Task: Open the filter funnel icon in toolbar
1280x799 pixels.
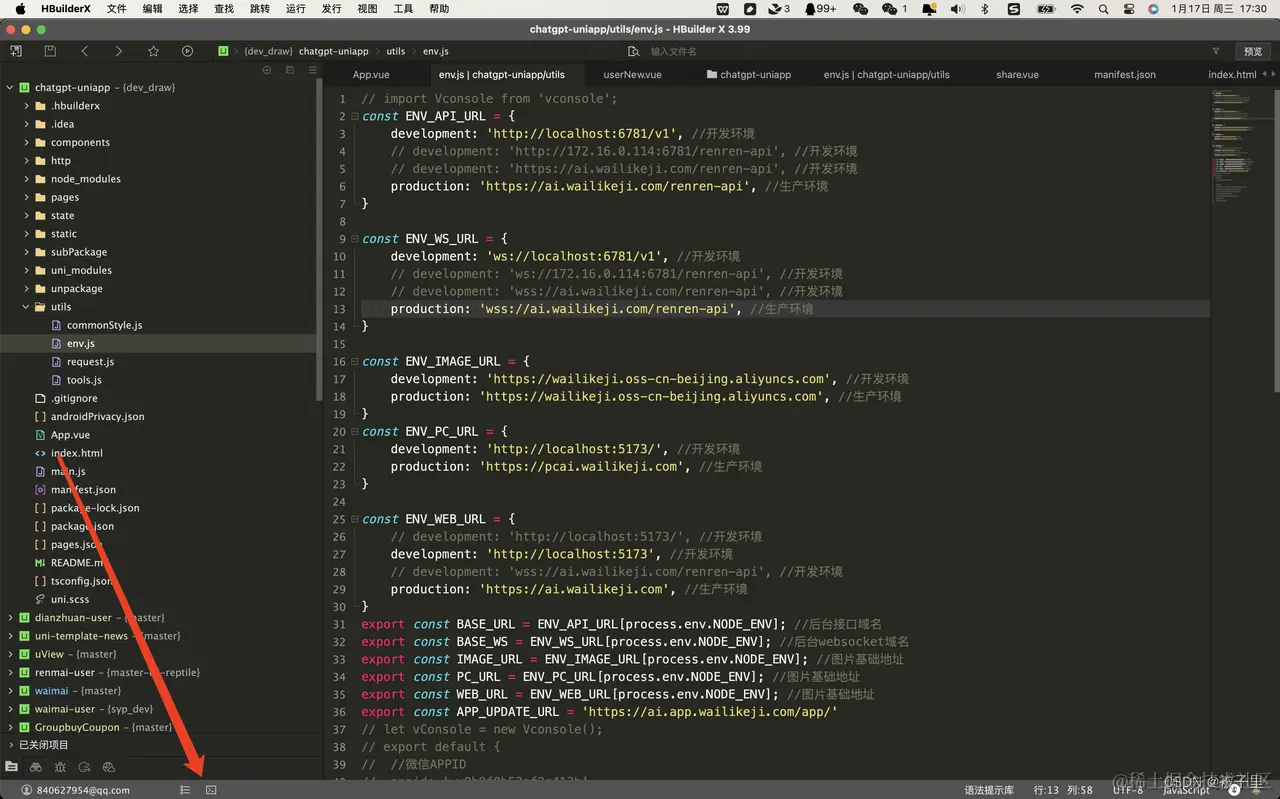Action: point(1216,51)
